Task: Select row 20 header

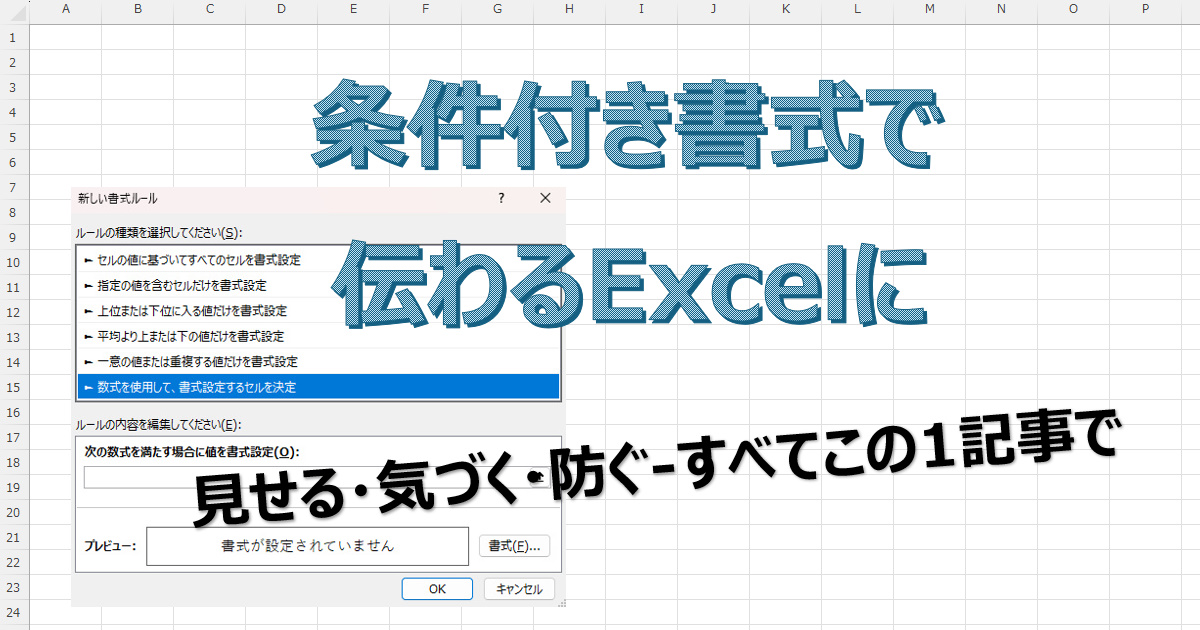Action: tap(14, 512)
